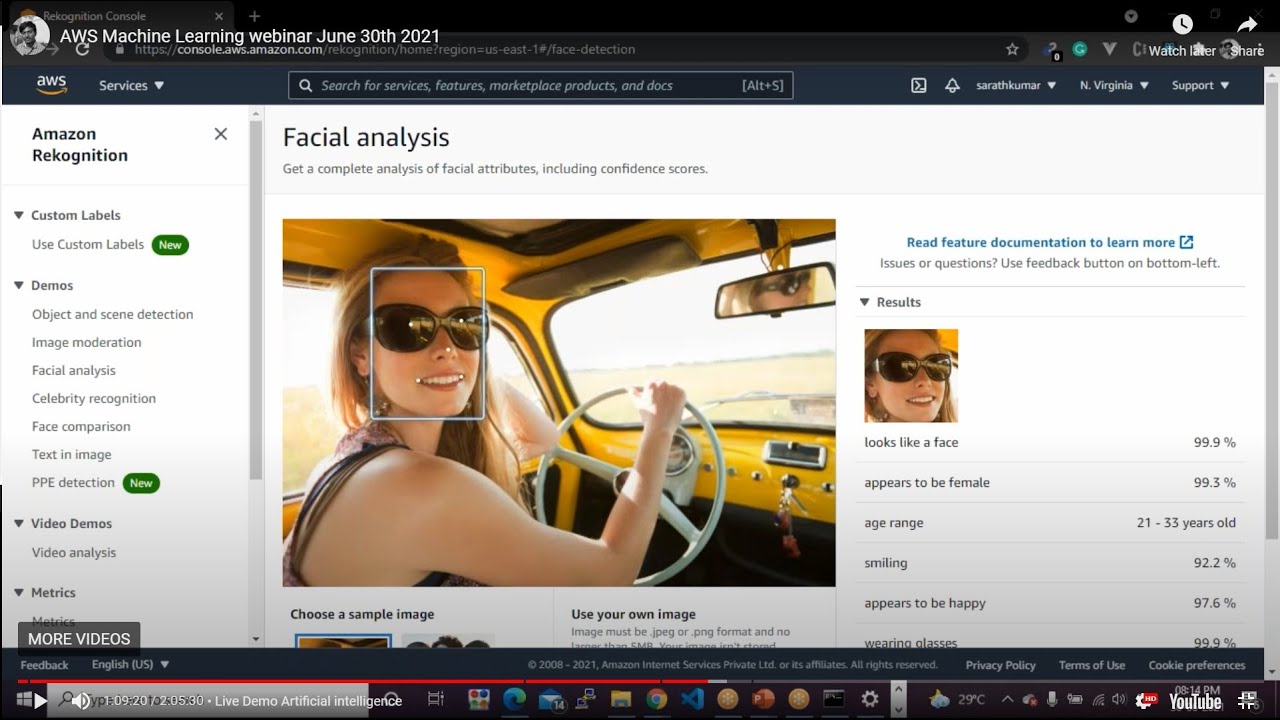
Task: Open Microsoft Edge from the taskbar
Action: pos(514,699)
